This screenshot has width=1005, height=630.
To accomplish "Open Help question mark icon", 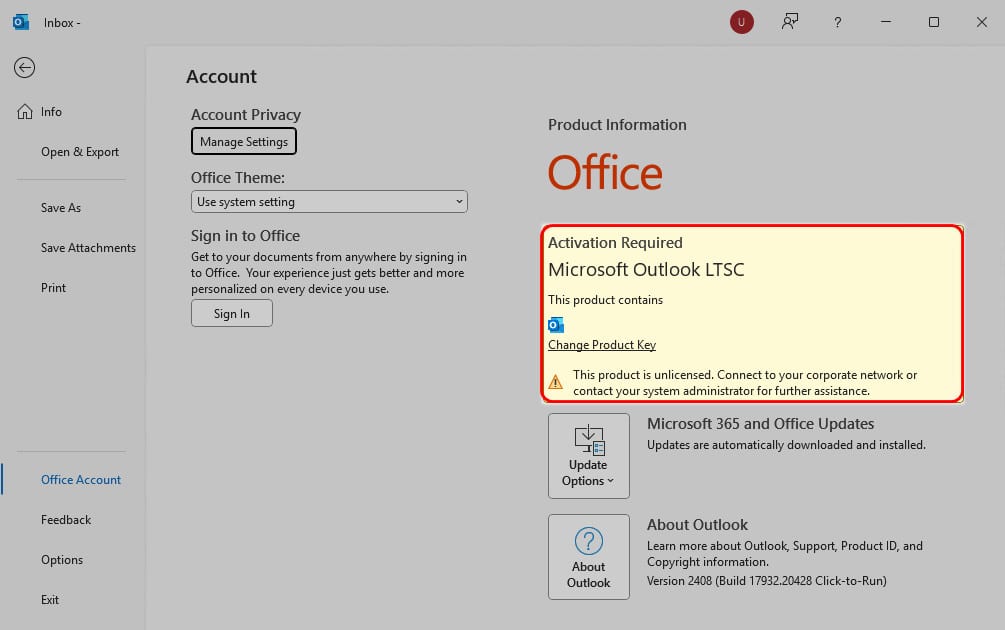I will click(838, 22).
